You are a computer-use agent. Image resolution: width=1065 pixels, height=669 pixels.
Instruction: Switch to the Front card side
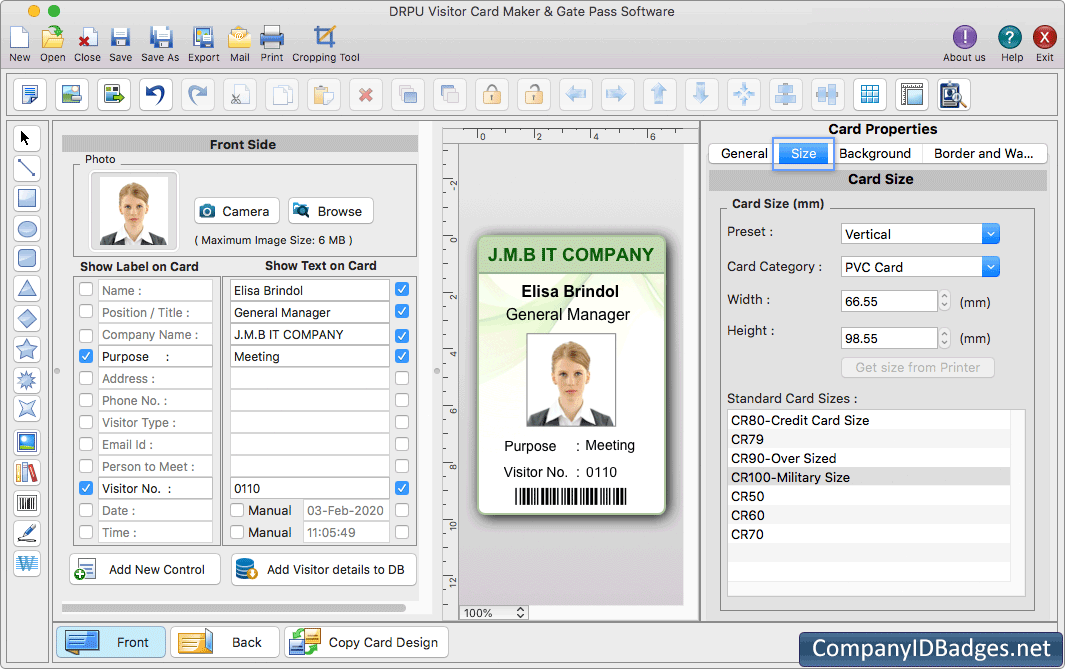[111, 642]
